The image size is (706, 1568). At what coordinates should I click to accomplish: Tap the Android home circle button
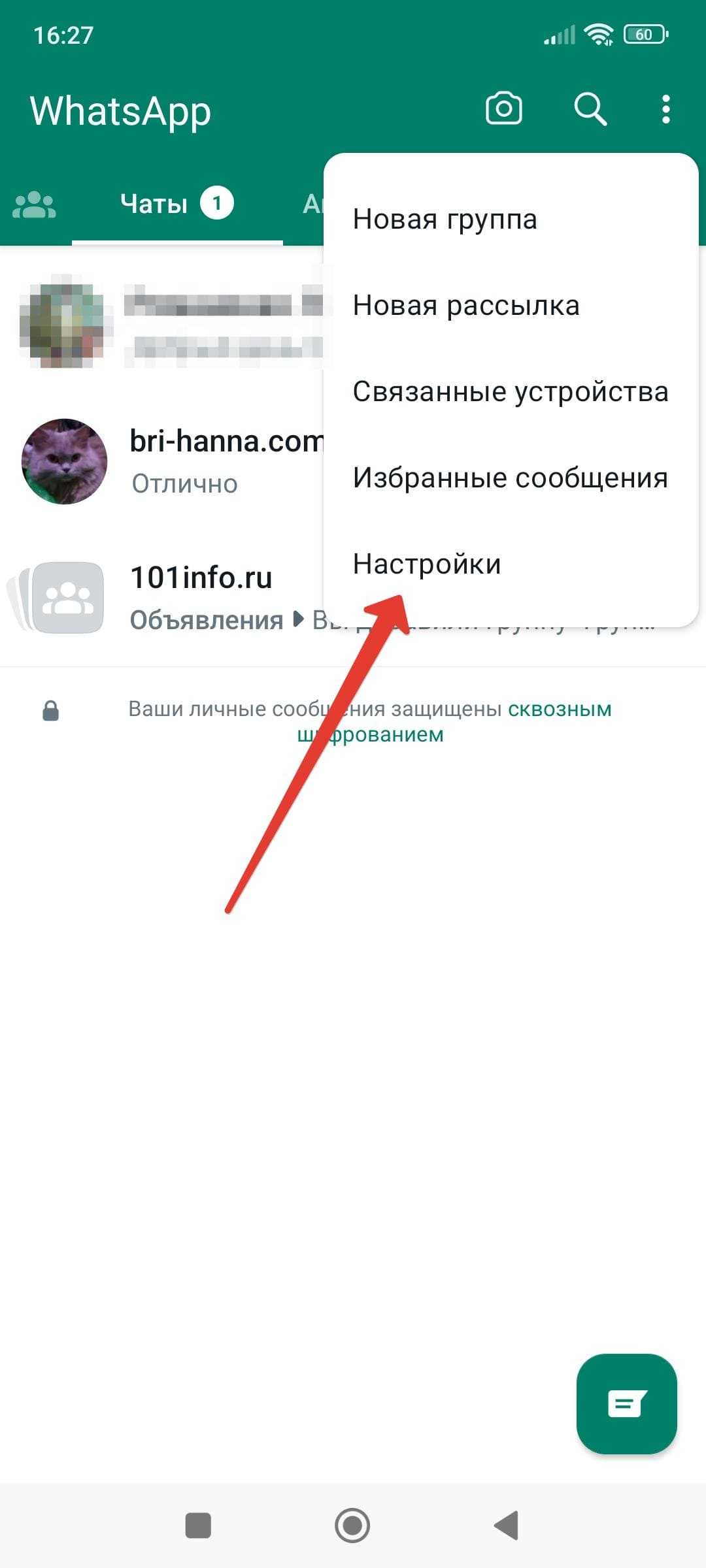tap(352, 1526)
